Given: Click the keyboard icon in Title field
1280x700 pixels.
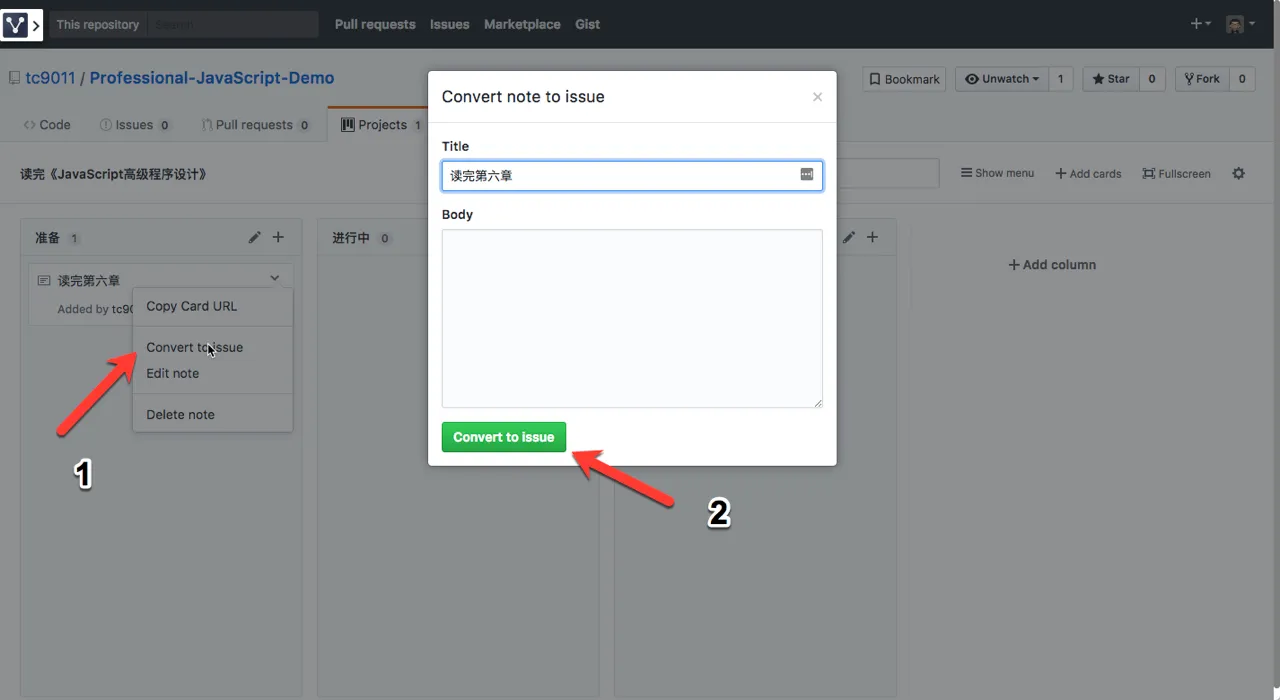Looking at the screenshot, I should 807,174.
